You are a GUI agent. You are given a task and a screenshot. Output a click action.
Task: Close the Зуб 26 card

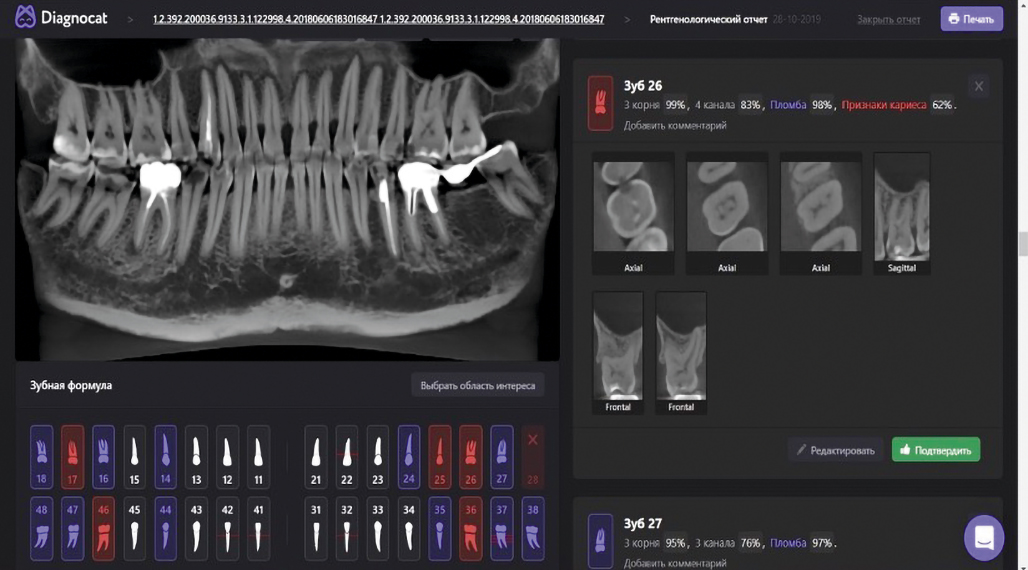[978, 87]
